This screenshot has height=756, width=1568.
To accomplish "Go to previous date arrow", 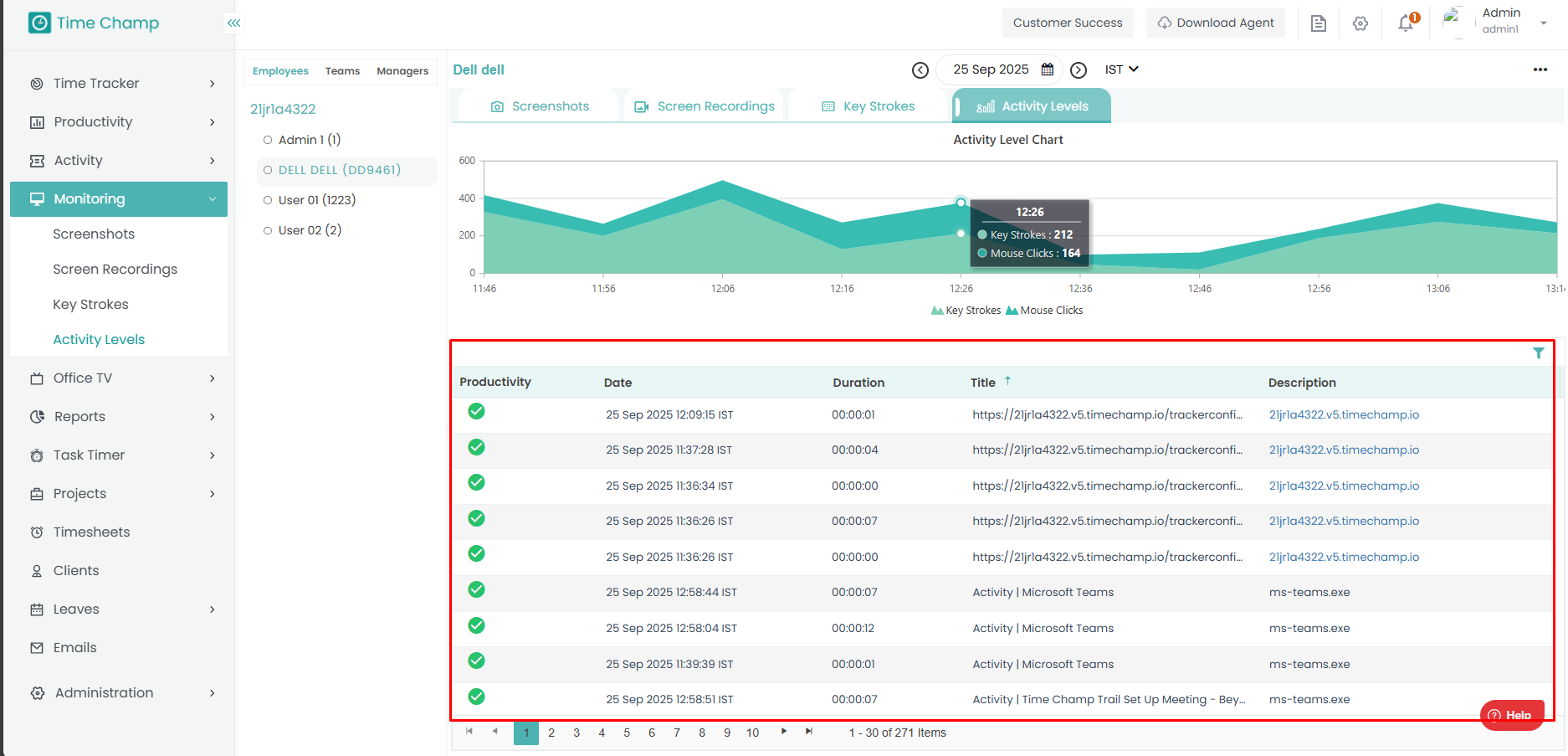I will click(920, 70).
